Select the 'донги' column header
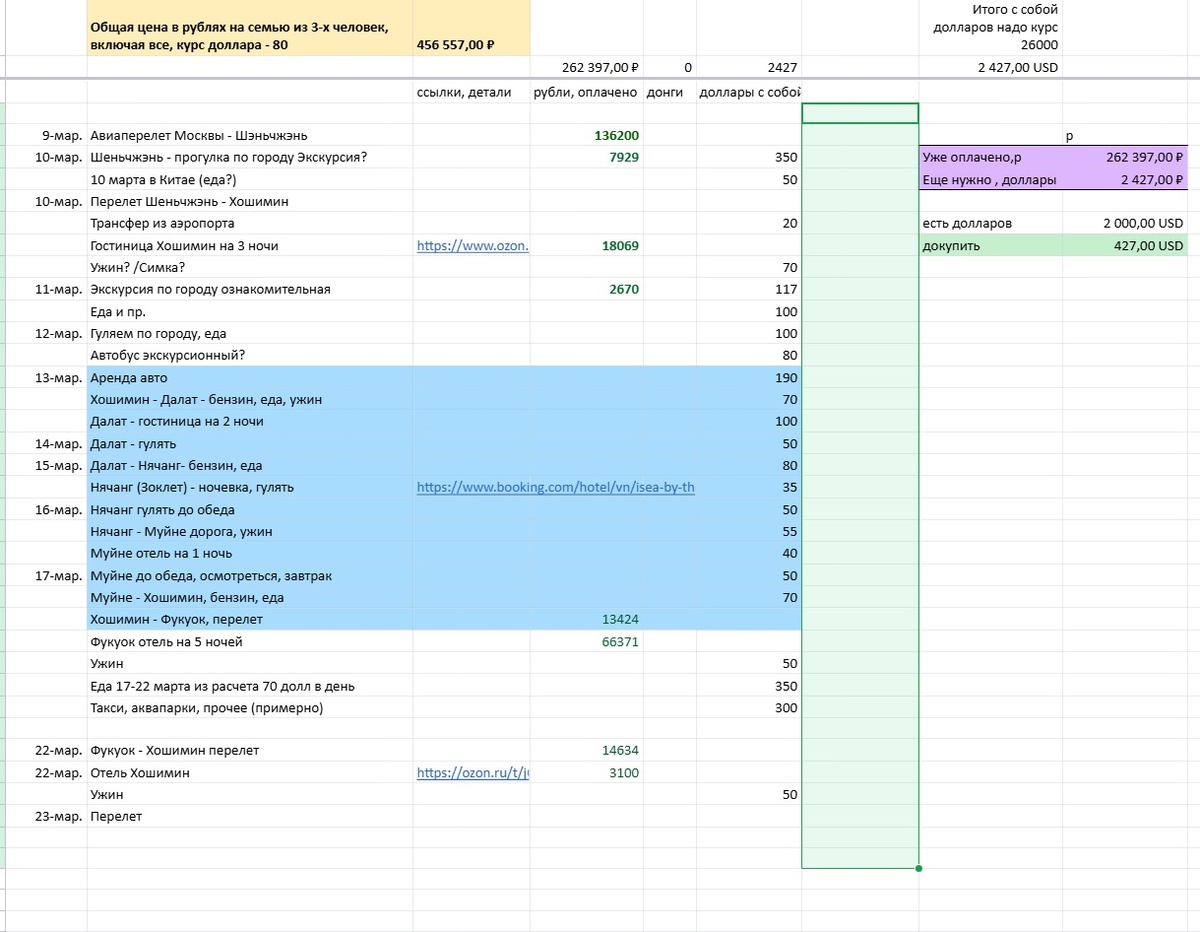This screenshot has height=932, width=1200. [671, 92]
